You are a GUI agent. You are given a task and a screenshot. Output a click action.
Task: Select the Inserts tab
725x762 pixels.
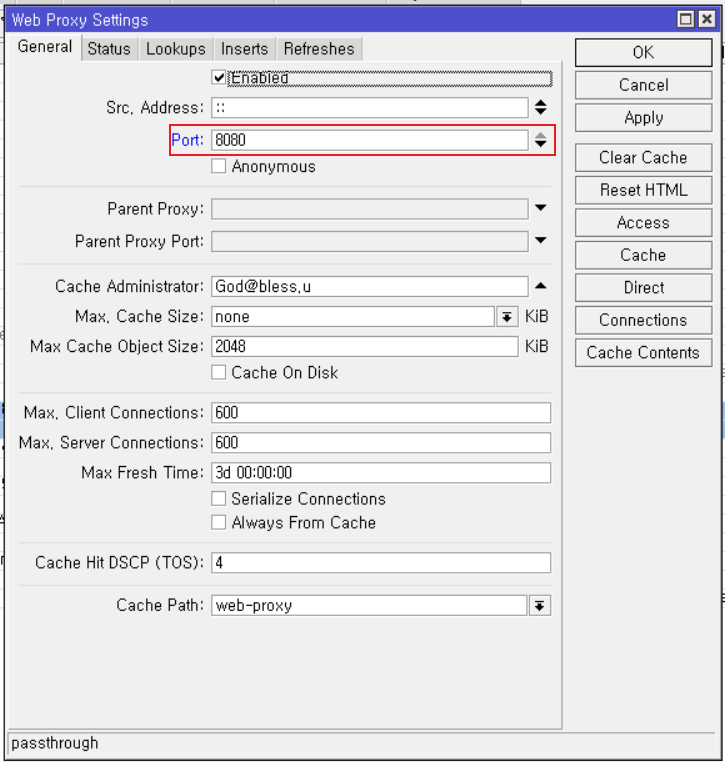click(244, 49)
